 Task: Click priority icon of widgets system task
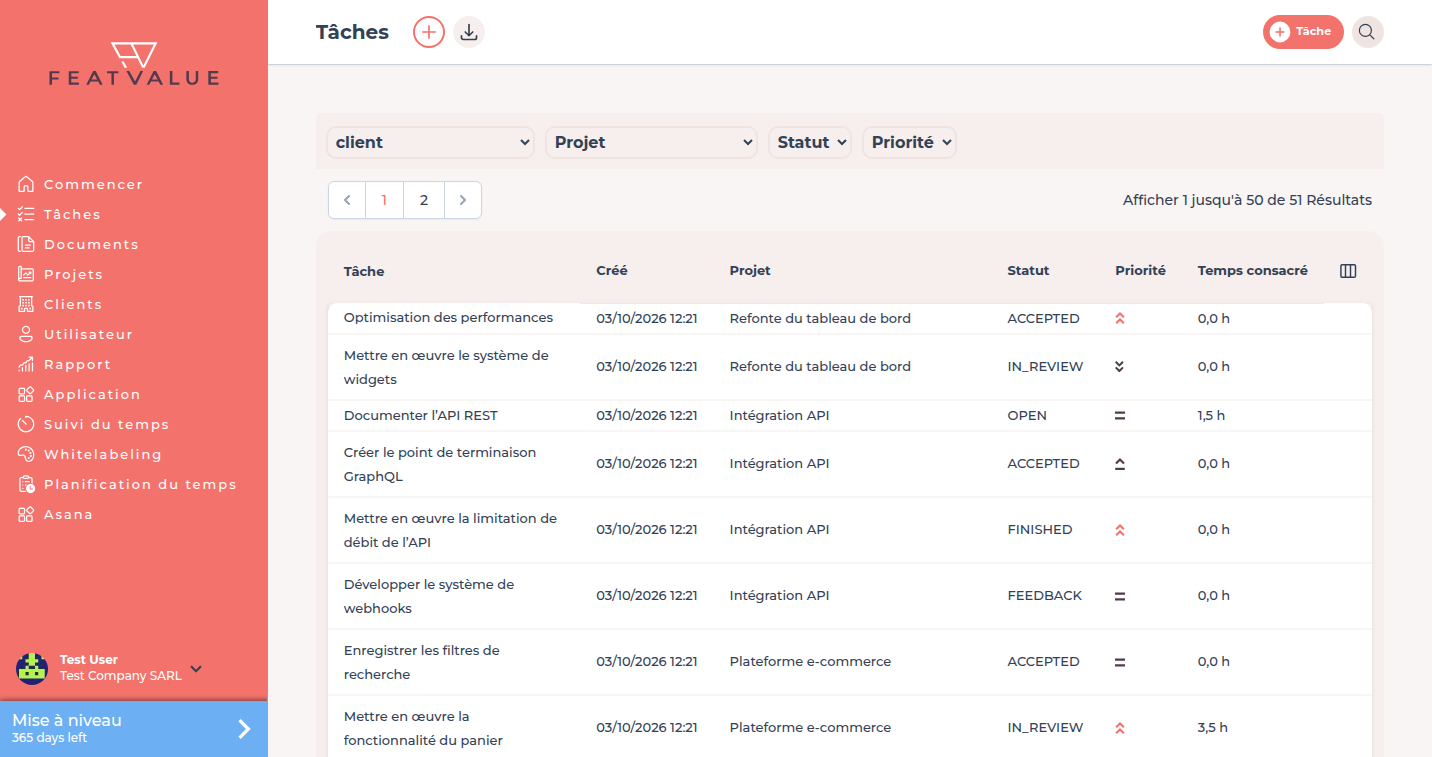coord(1120,367)
